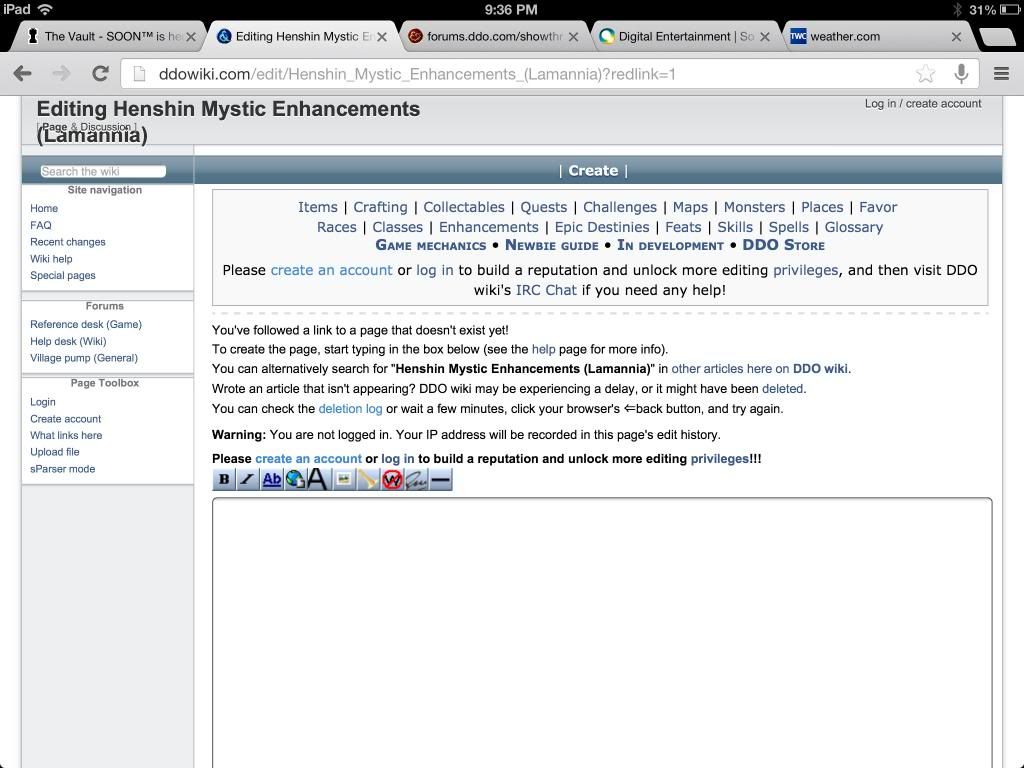Viewport: 1024px width, 768px height.
Task: Close the forums.ddo.com tab
Action: (x=573, y=37)
